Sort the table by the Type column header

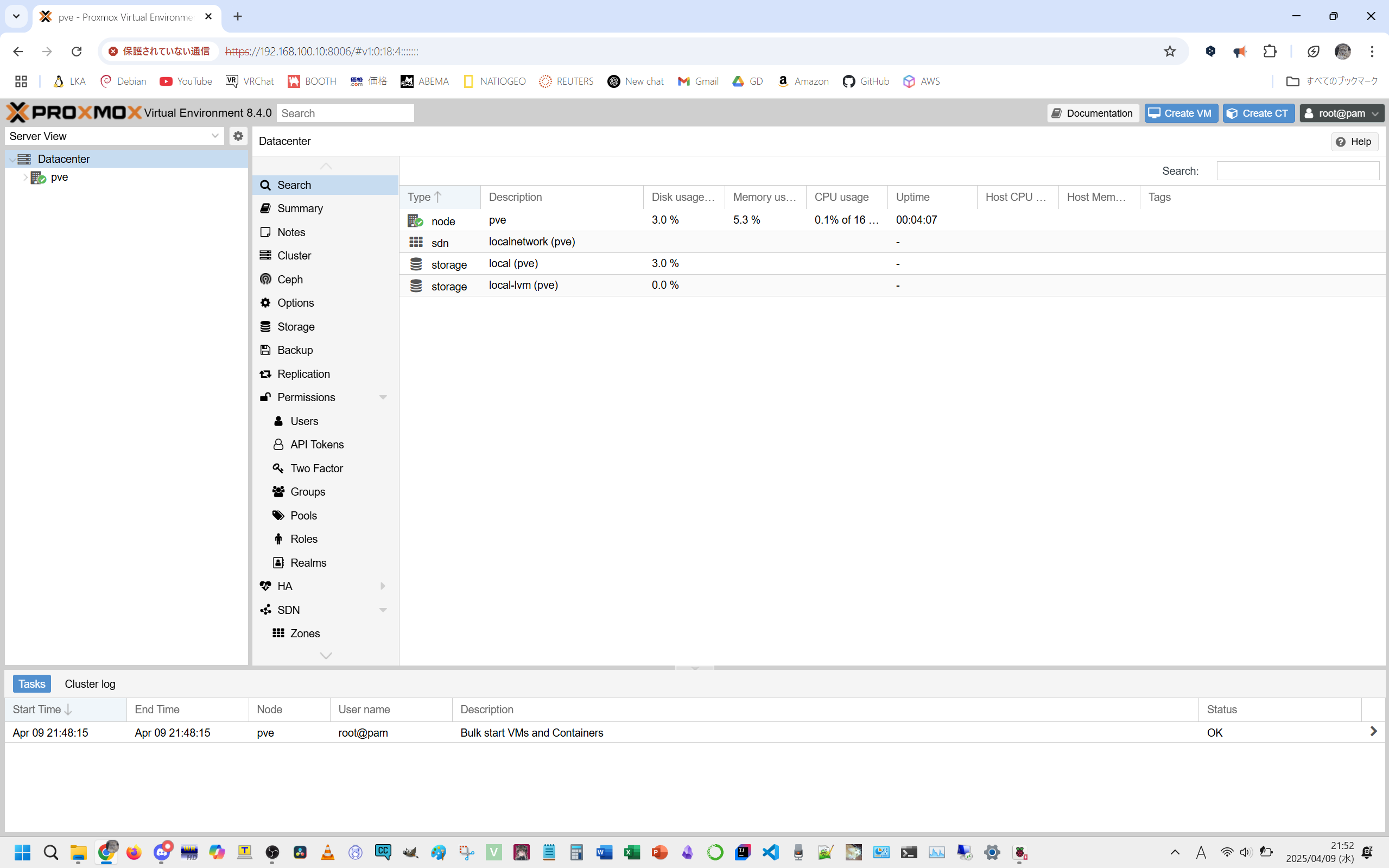(425, 197)
